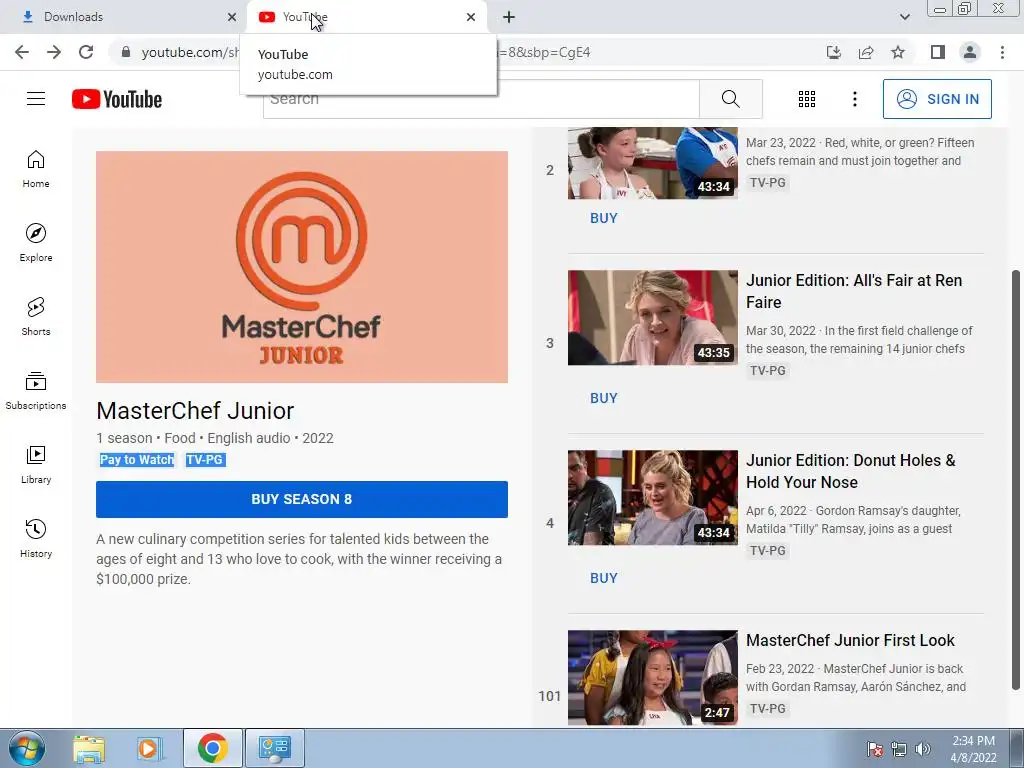Click the volume speaker tray icon
Viewport: 1024px width, 768px height.
(x=923, y=749)
